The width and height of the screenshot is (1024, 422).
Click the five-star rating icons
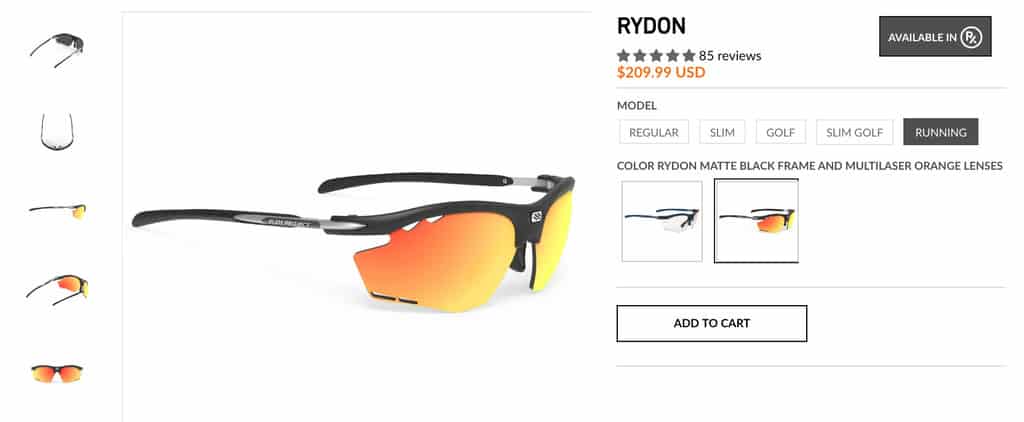[656, 56]
